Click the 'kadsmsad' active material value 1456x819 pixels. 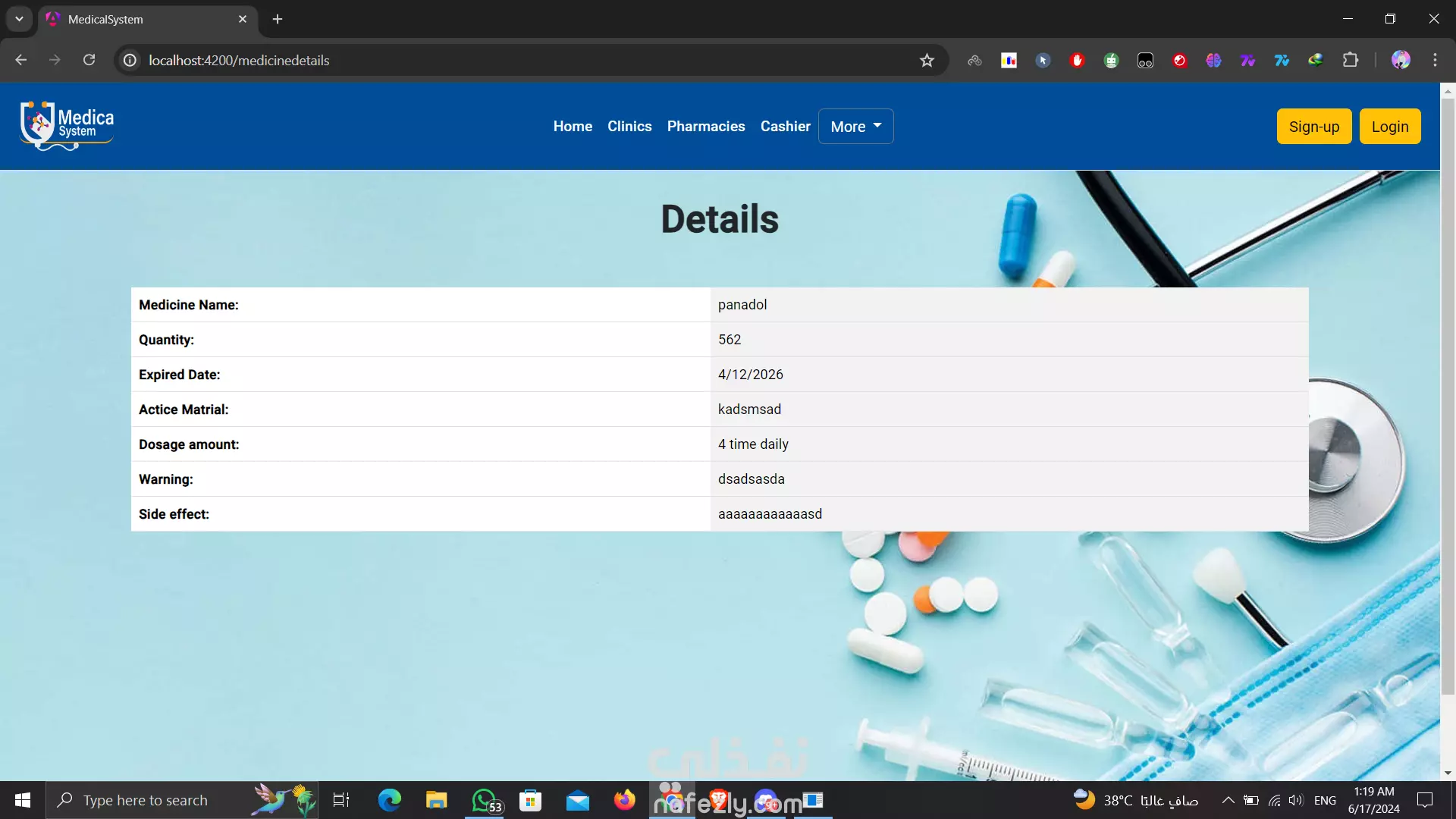[x=749, y=409]
